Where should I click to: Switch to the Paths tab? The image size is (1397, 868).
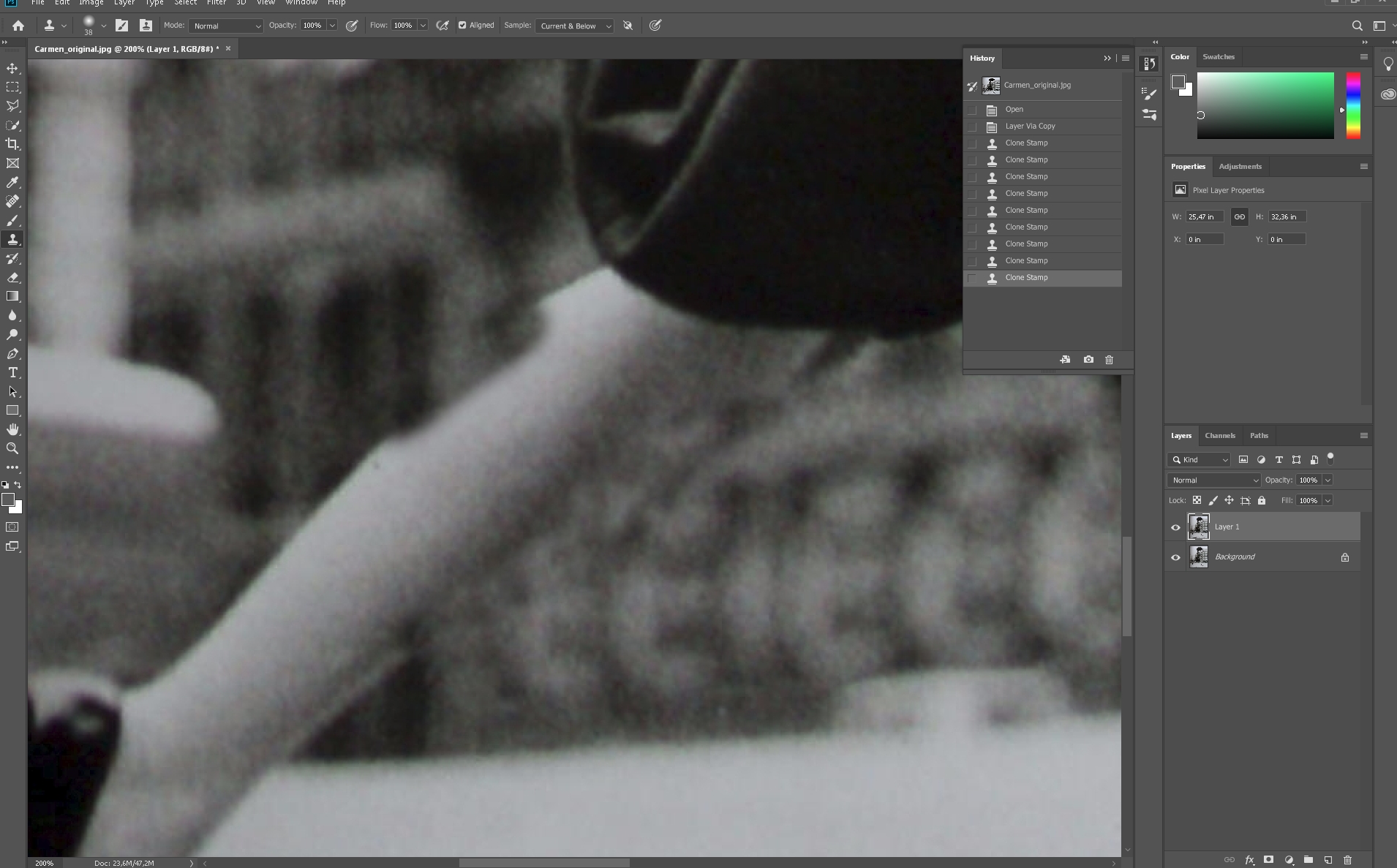(1259, 435)
